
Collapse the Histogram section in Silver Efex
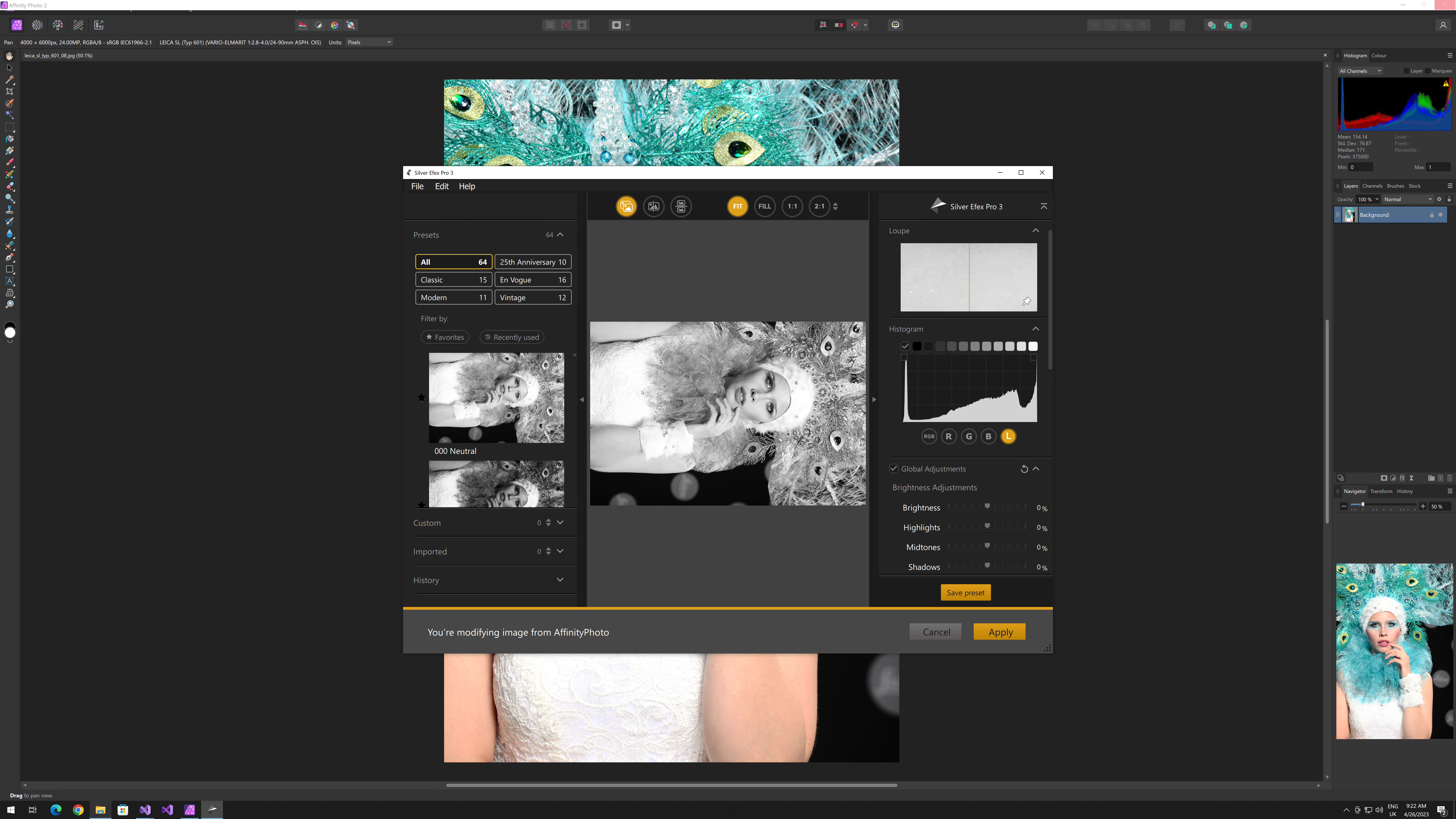tap(1036, 329)
